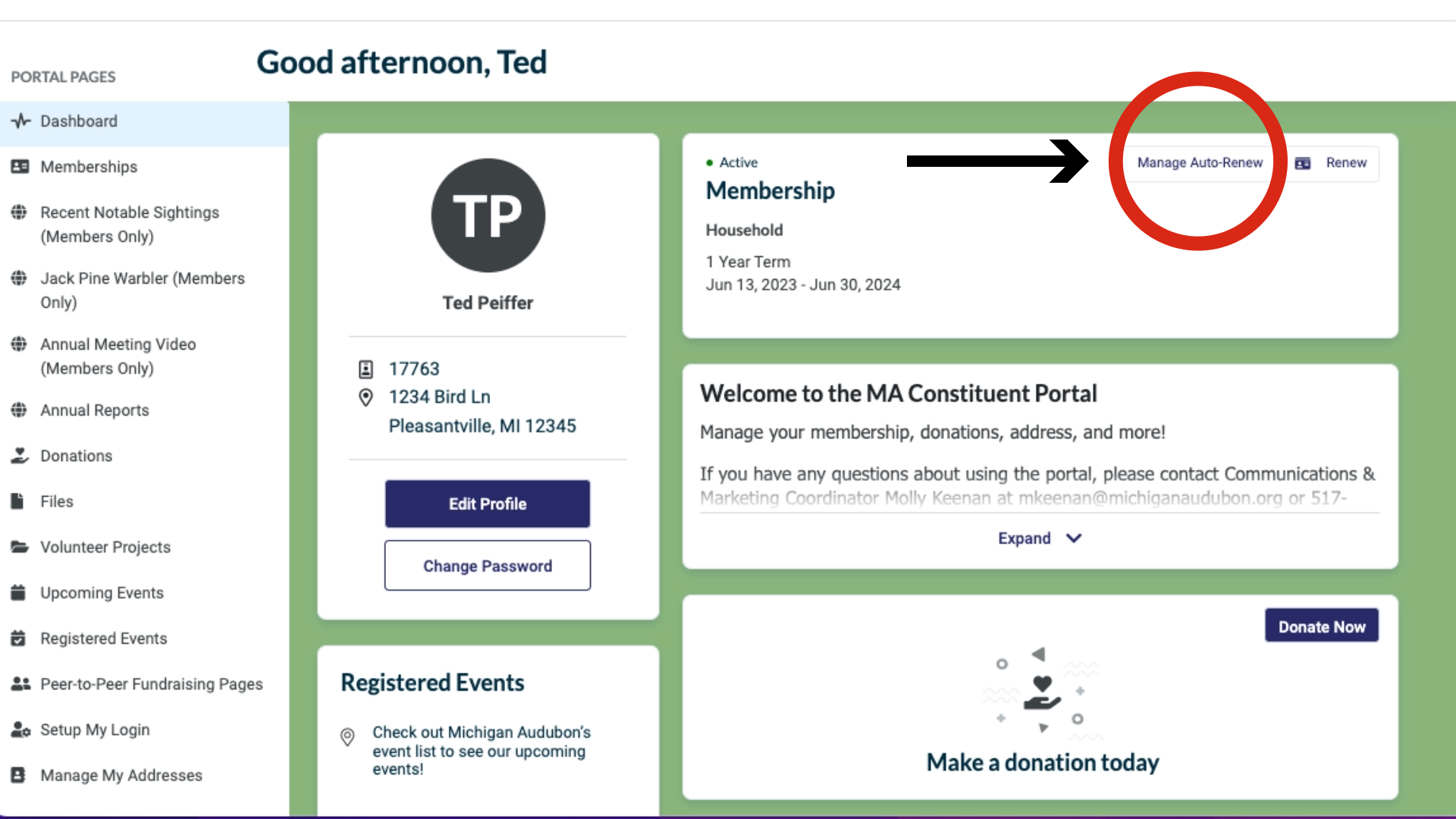Click the Memberships card icon

[x=20, y=166]
